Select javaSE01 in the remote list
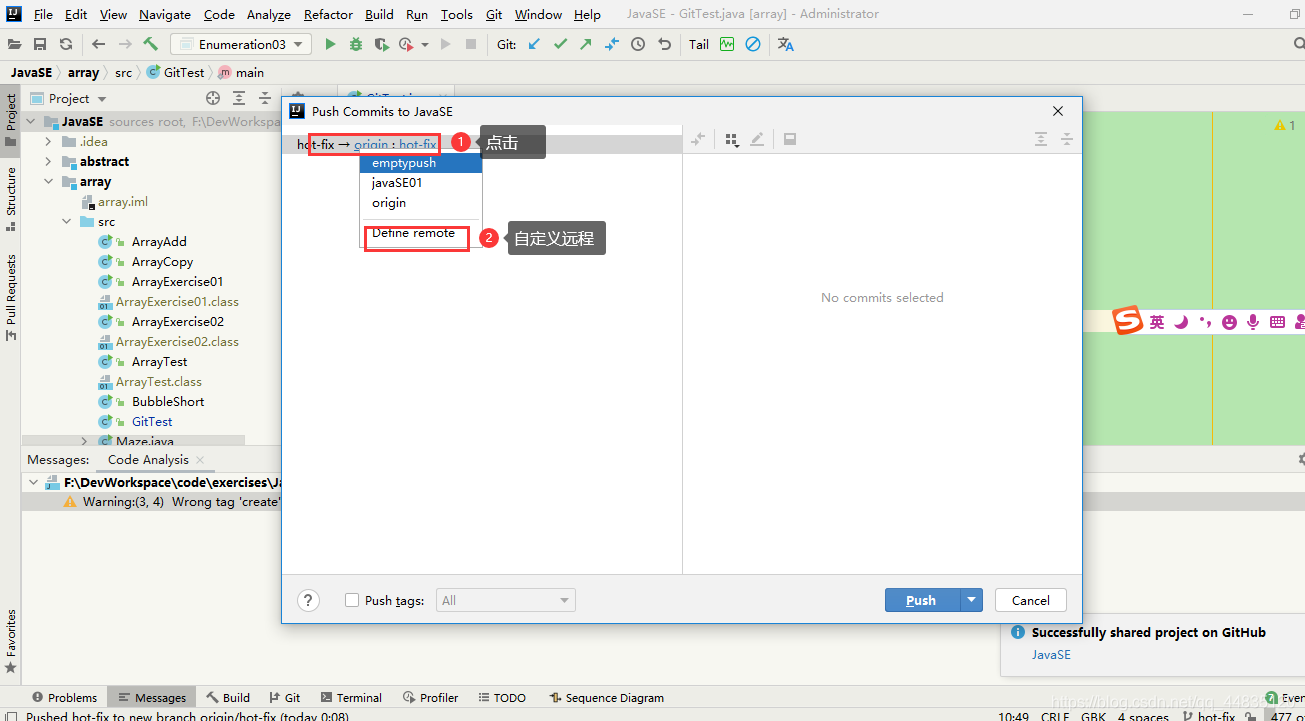1305x721 pixels. pos(421,183)
